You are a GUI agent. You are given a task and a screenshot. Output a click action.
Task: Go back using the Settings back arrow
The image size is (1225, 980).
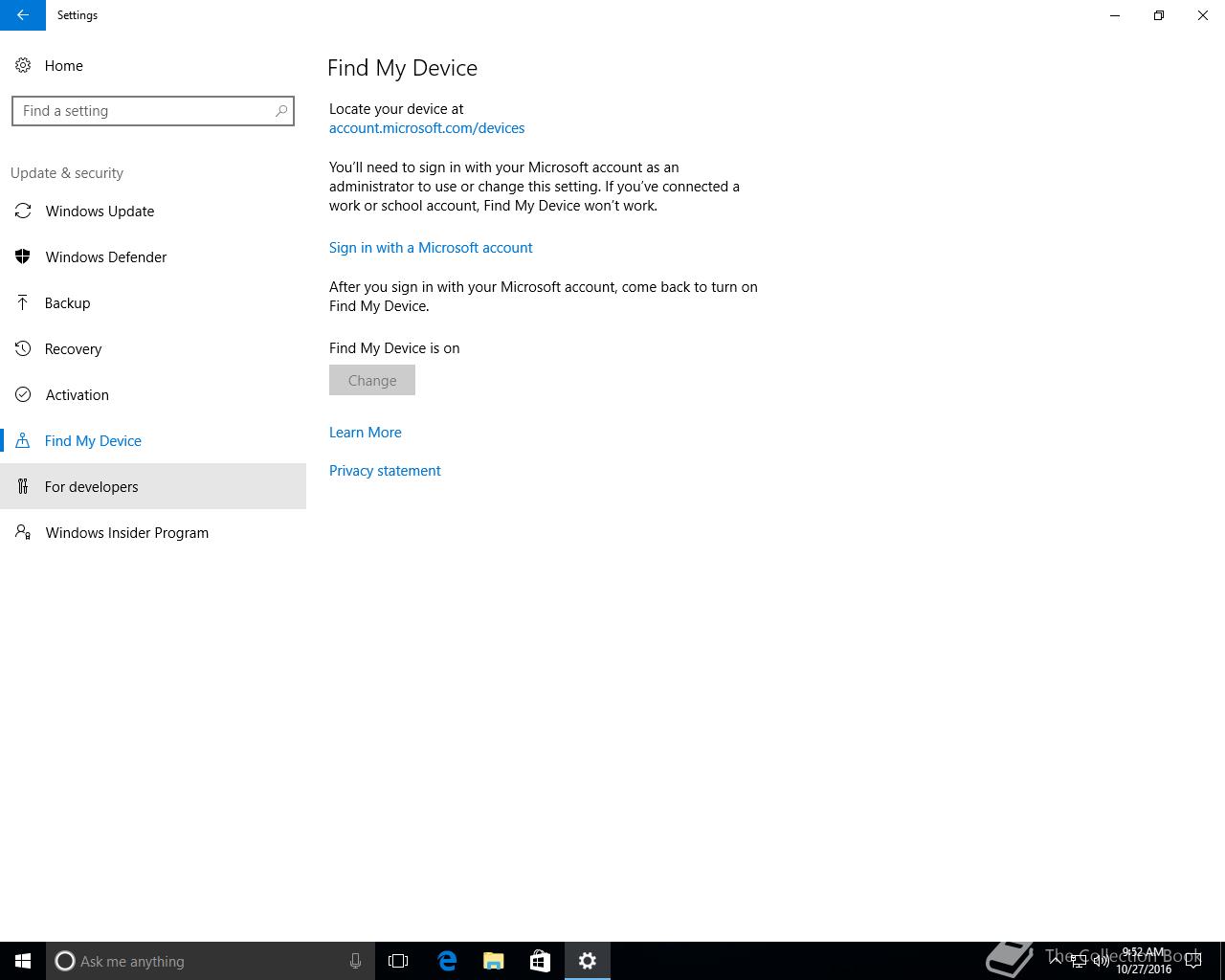[x=23, y=15]
